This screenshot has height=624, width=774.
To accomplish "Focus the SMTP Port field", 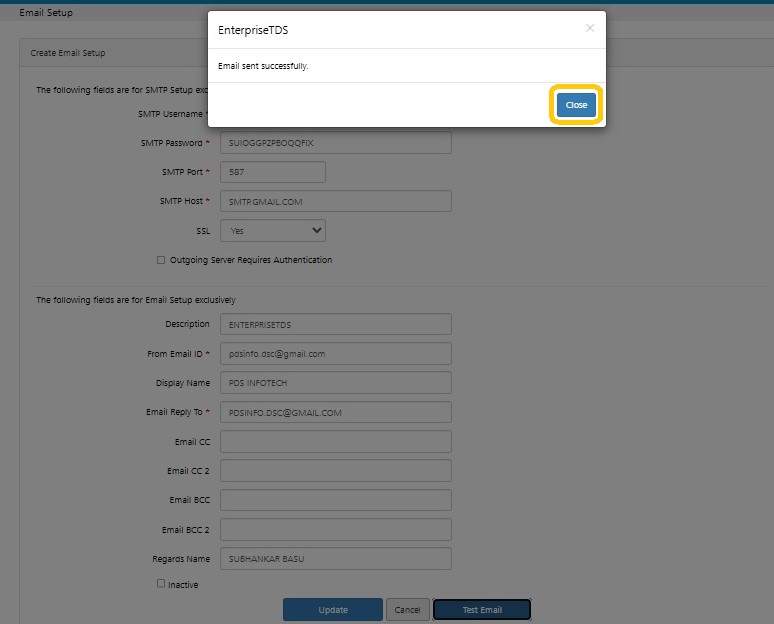I will [272, 172].
